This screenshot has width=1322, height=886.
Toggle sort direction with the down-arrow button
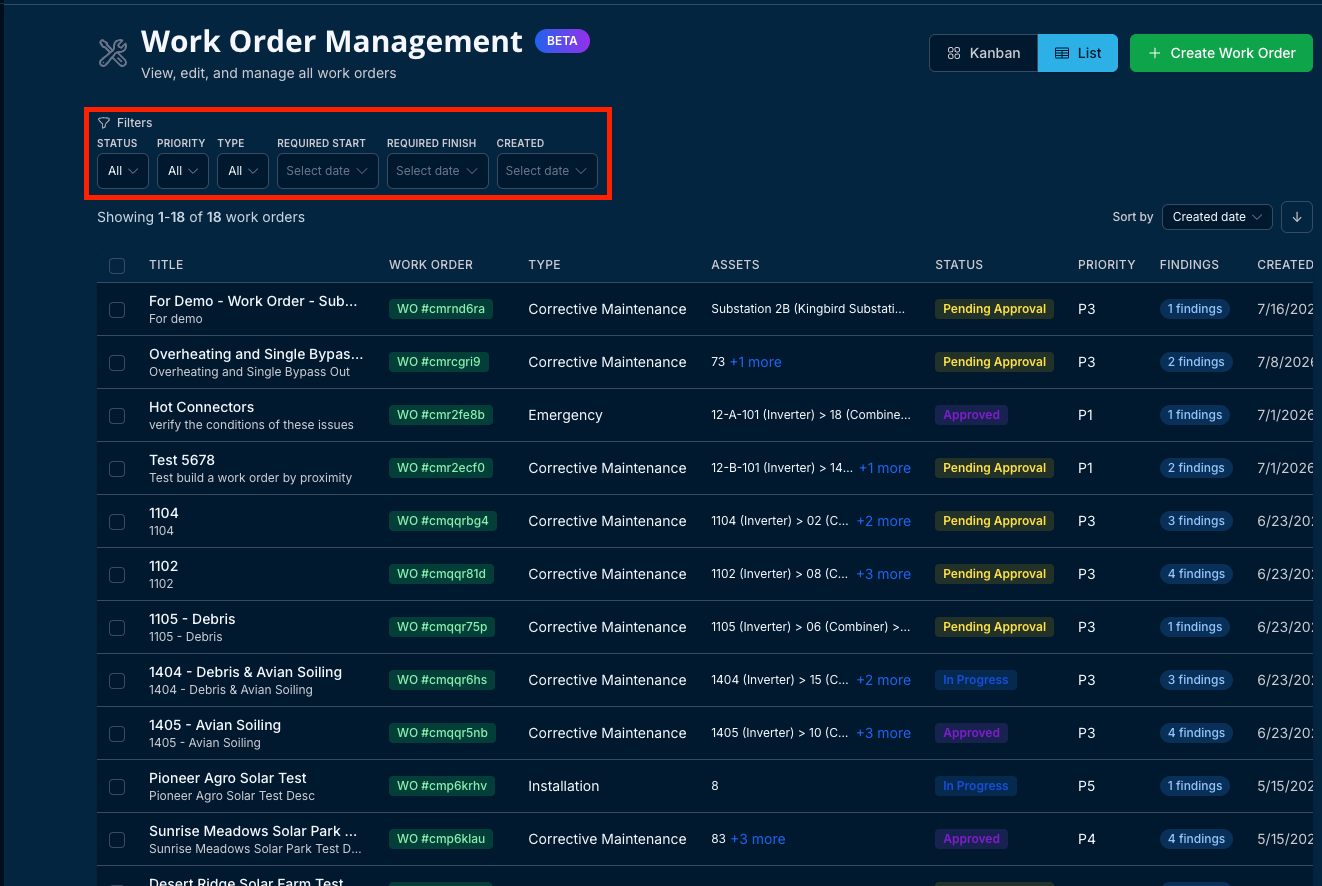[x=1297, y=217]
